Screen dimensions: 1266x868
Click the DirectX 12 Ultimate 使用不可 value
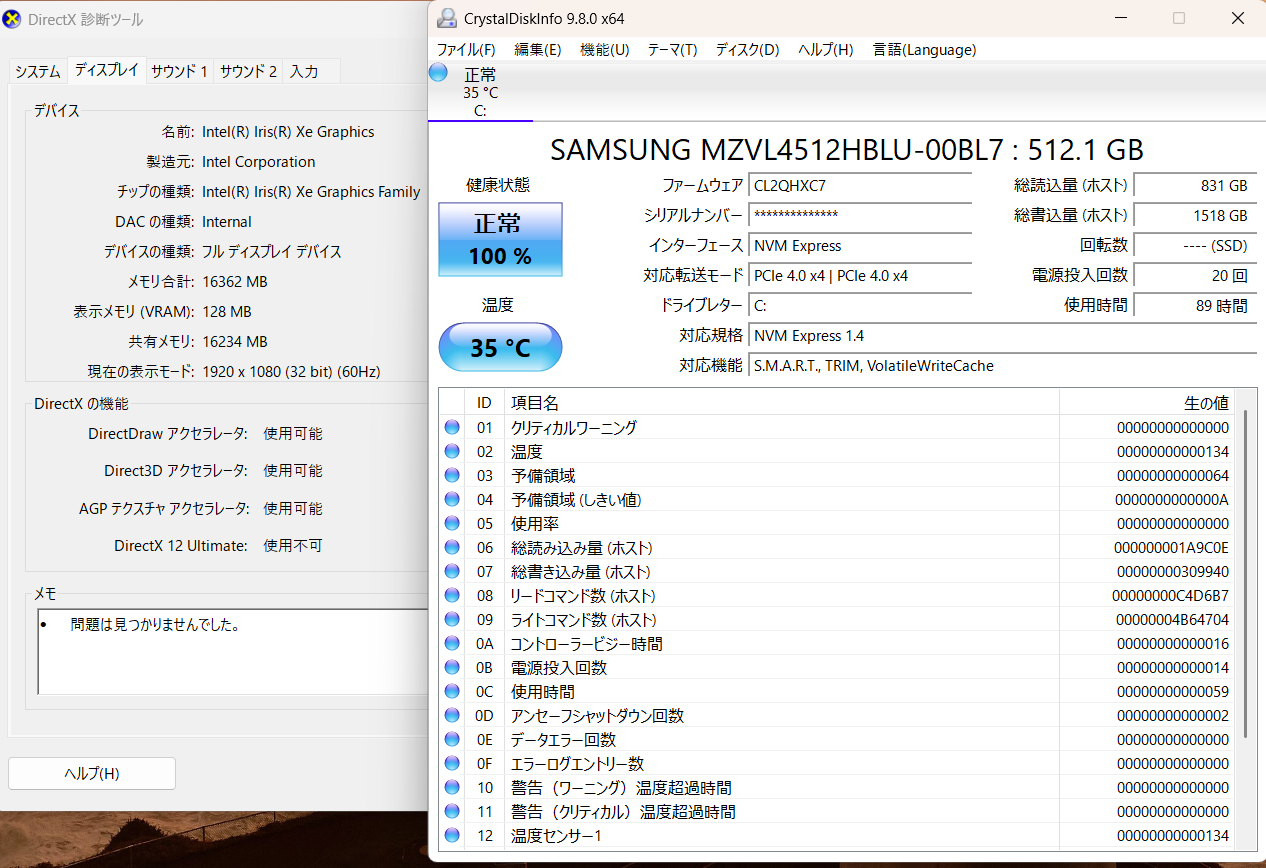pos(293,545)
